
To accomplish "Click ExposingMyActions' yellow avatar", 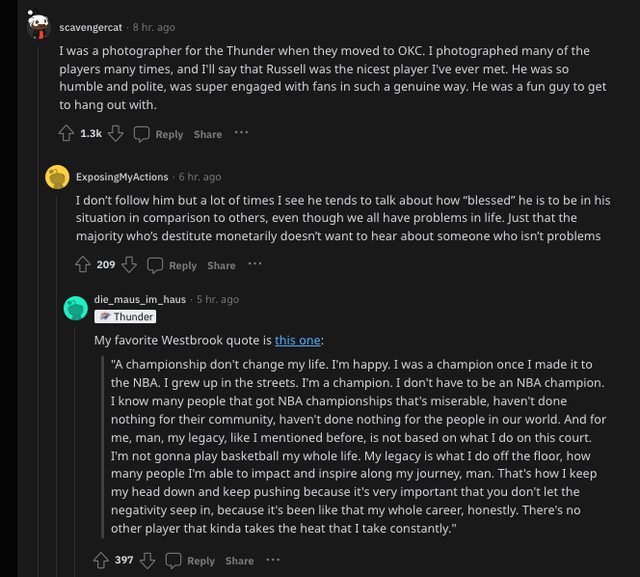I will 57,178.
